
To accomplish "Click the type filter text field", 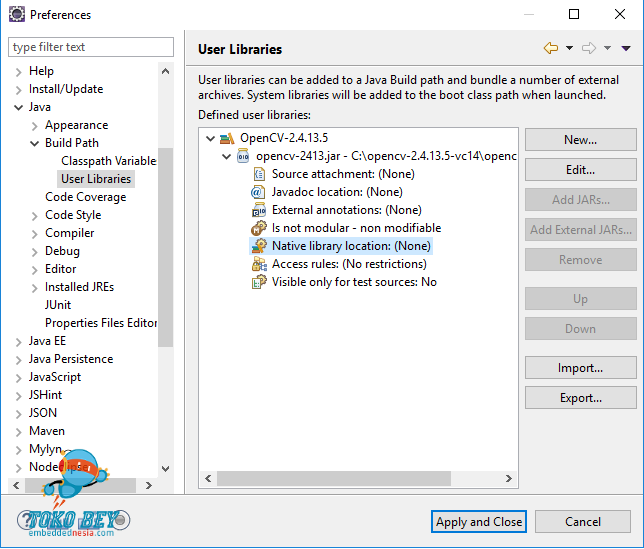I will coord(90,47).
